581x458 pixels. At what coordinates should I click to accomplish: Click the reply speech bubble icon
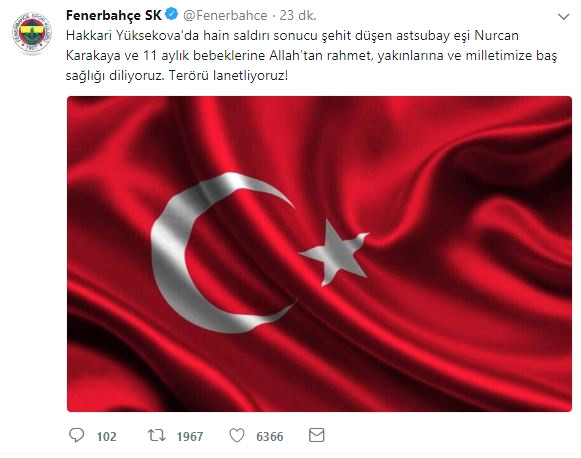(77, 435)
